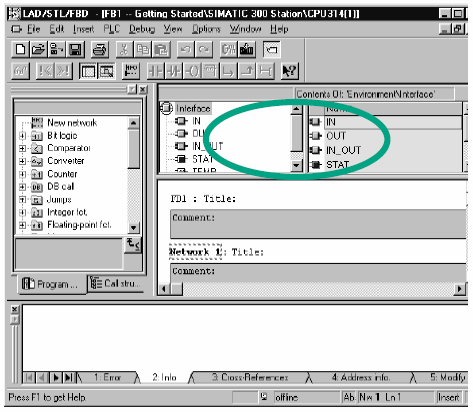Open the Window menu
Screen dimensions: 473x412
[245, 29]
